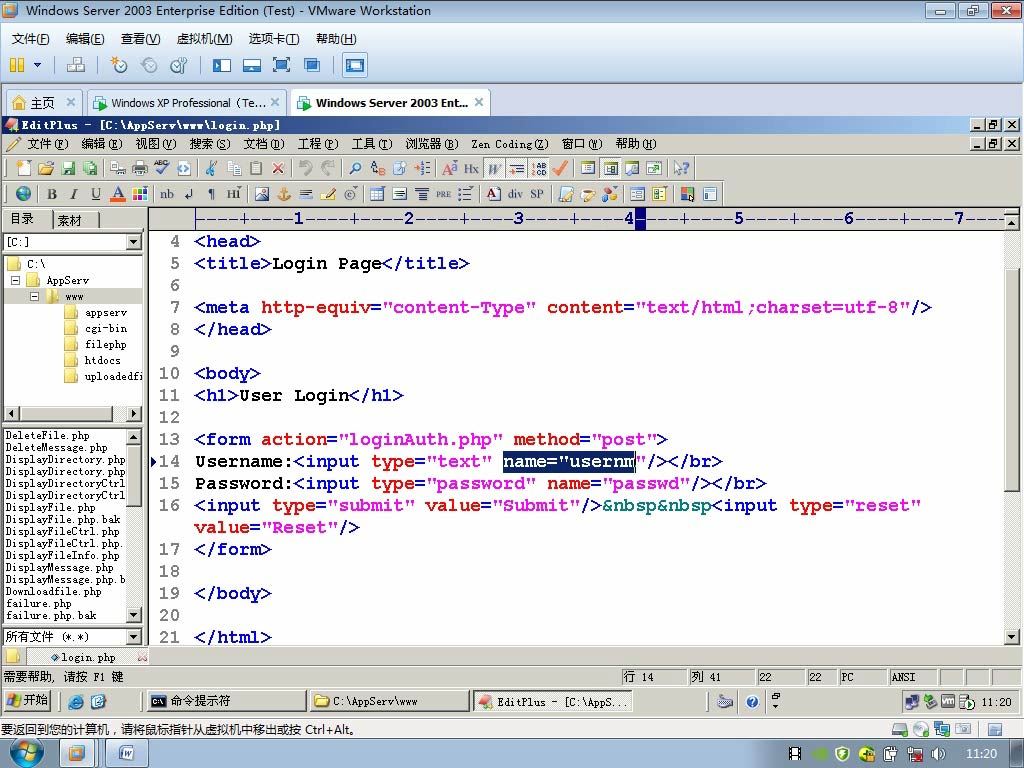The height and width of the screenshot is (768, 1024).
Task: Select the 目录 sidebar tab
Action: tap(22, 219)
